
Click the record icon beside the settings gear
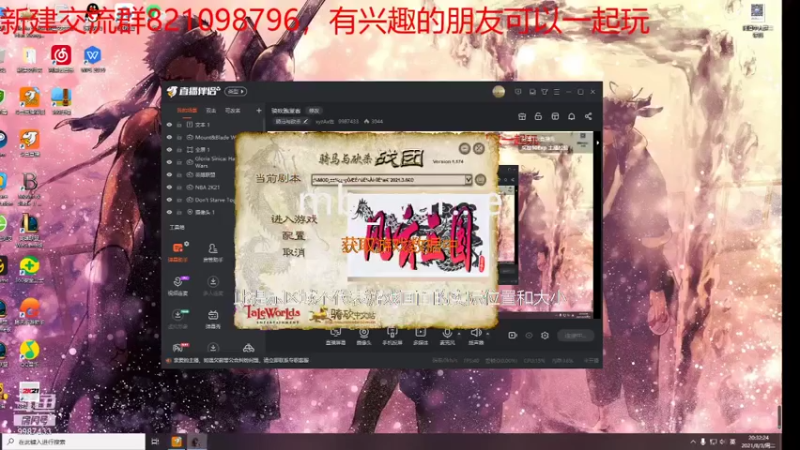[512, 335]
